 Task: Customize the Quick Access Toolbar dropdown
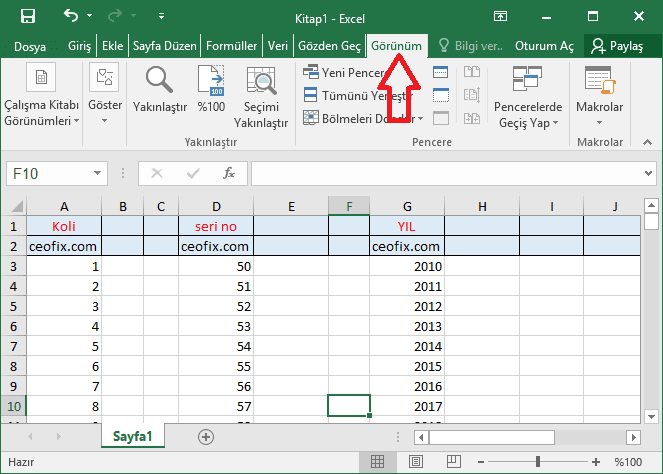[x=161, y=16]
